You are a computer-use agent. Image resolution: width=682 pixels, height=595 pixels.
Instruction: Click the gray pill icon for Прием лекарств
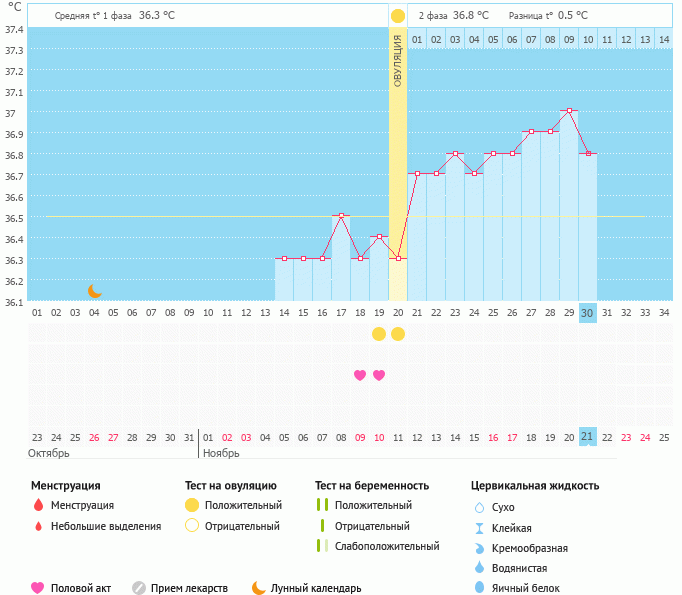coord(139,588)
